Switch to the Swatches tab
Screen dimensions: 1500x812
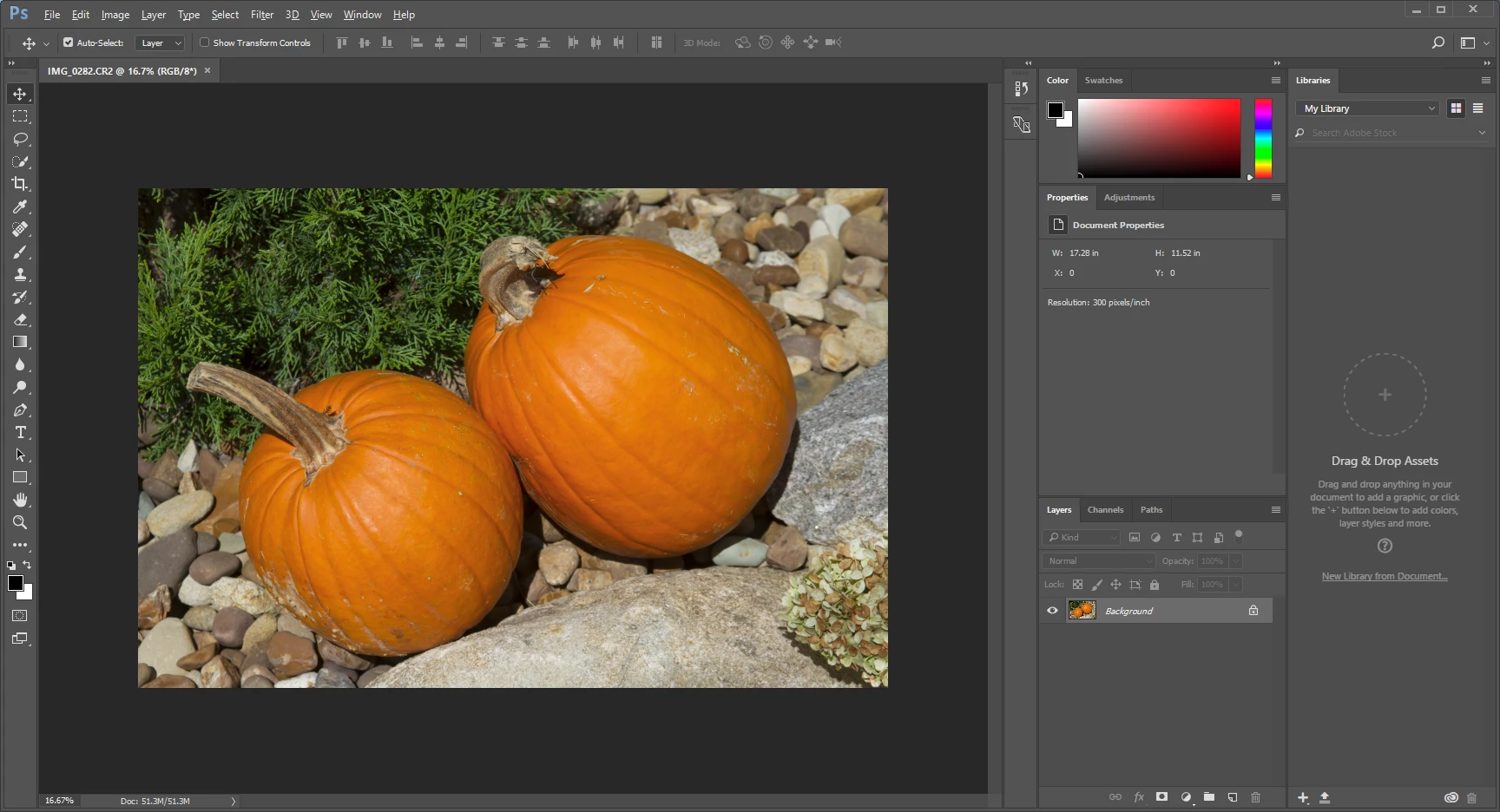(1103, 81)
